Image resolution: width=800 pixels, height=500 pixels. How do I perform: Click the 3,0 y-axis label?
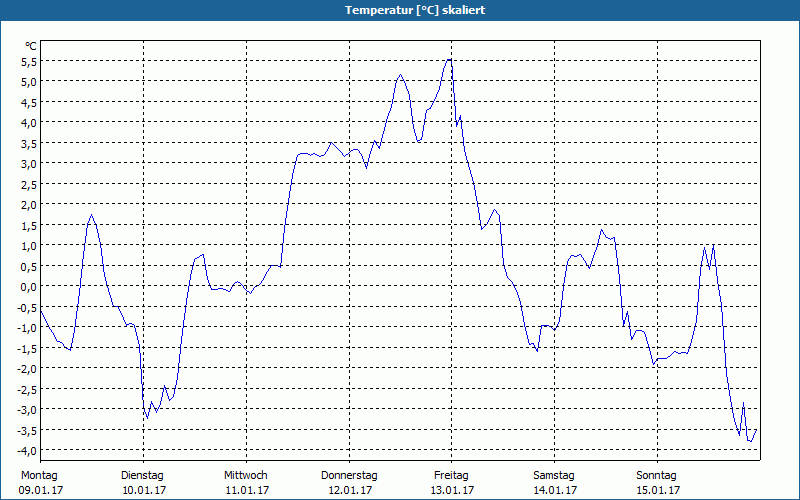[x=30, y=164]
